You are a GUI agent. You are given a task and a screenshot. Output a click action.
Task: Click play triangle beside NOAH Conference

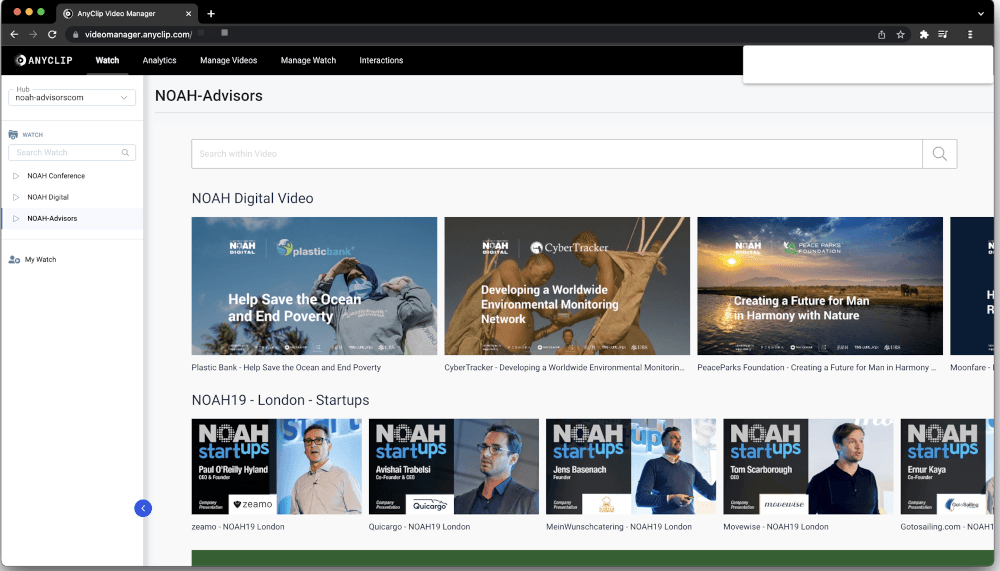[x=16, y=175]
